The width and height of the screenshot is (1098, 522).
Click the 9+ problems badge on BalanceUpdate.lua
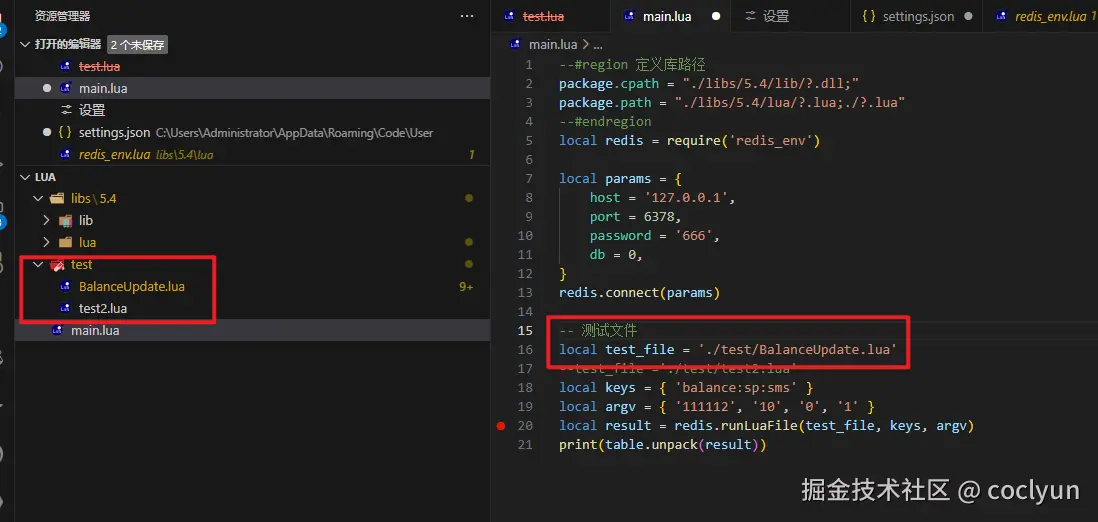pos(466,287)
